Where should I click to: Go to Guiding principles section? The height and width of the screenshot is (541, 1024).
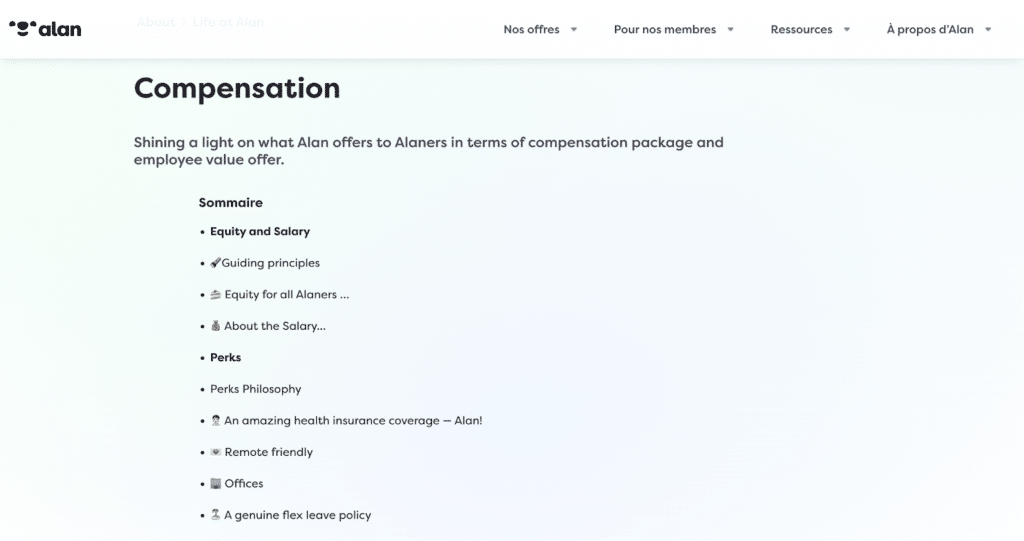point(270,263)
